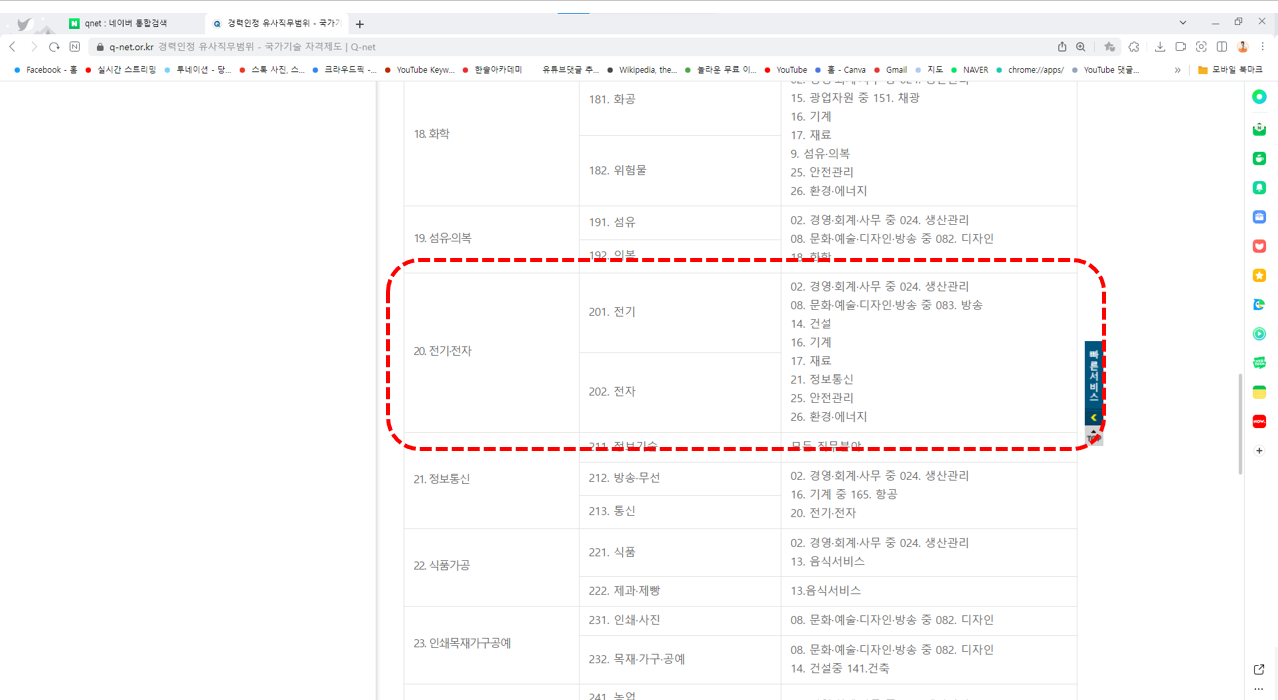Open the 빠른서비스 quick service panel
The width and height of the screenshot is (1278, 700).
tap(1094, 376)
